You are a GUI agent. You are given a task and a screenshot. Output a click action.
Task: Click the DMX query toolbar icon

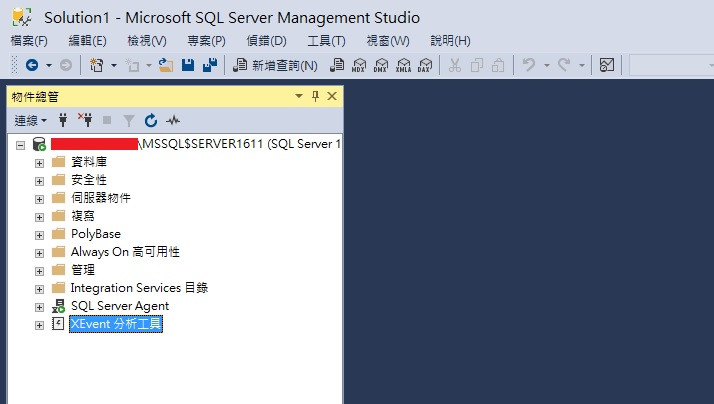point(381,65)
